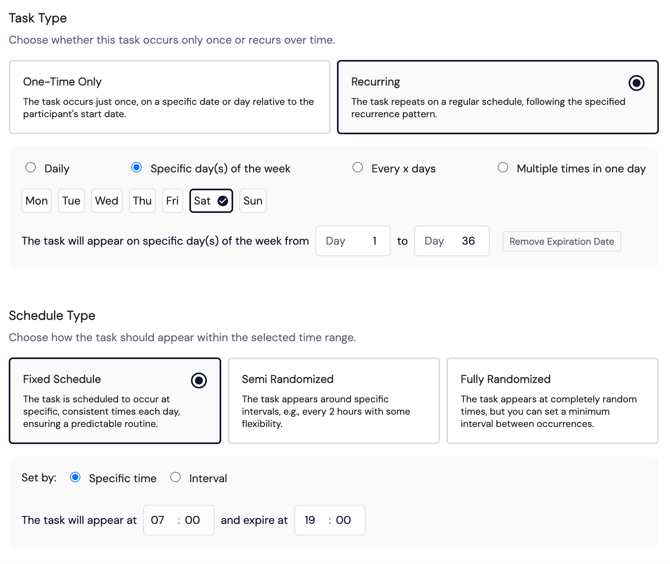Select the One-Time Only task type card
The image size is (670, 564).
click(x=170, y=97)
